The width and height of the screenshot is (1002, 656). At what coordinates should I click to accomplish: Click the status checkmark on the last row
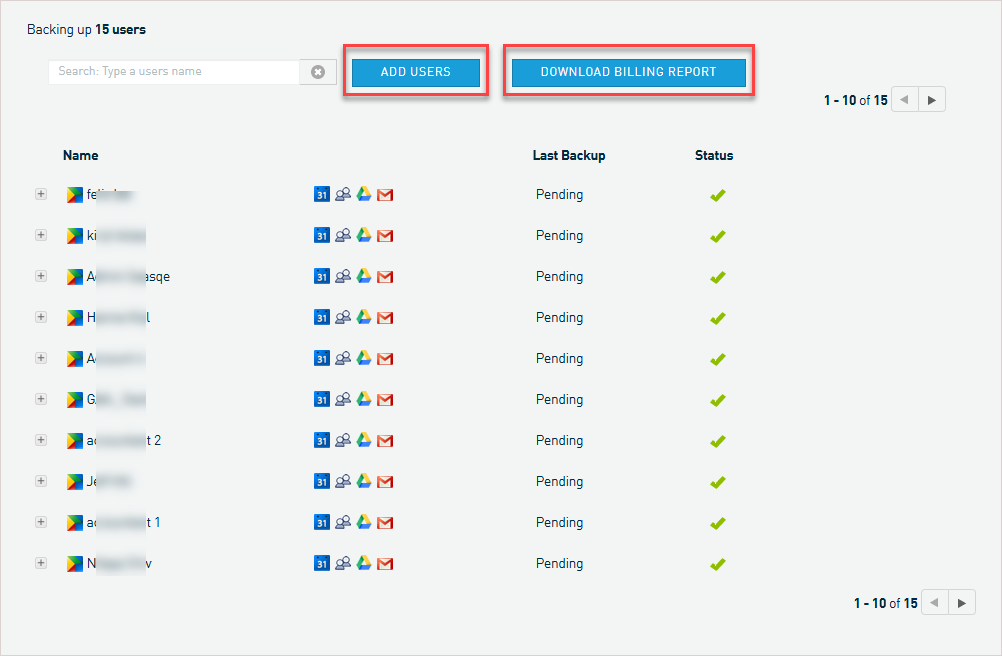point(717,563)
